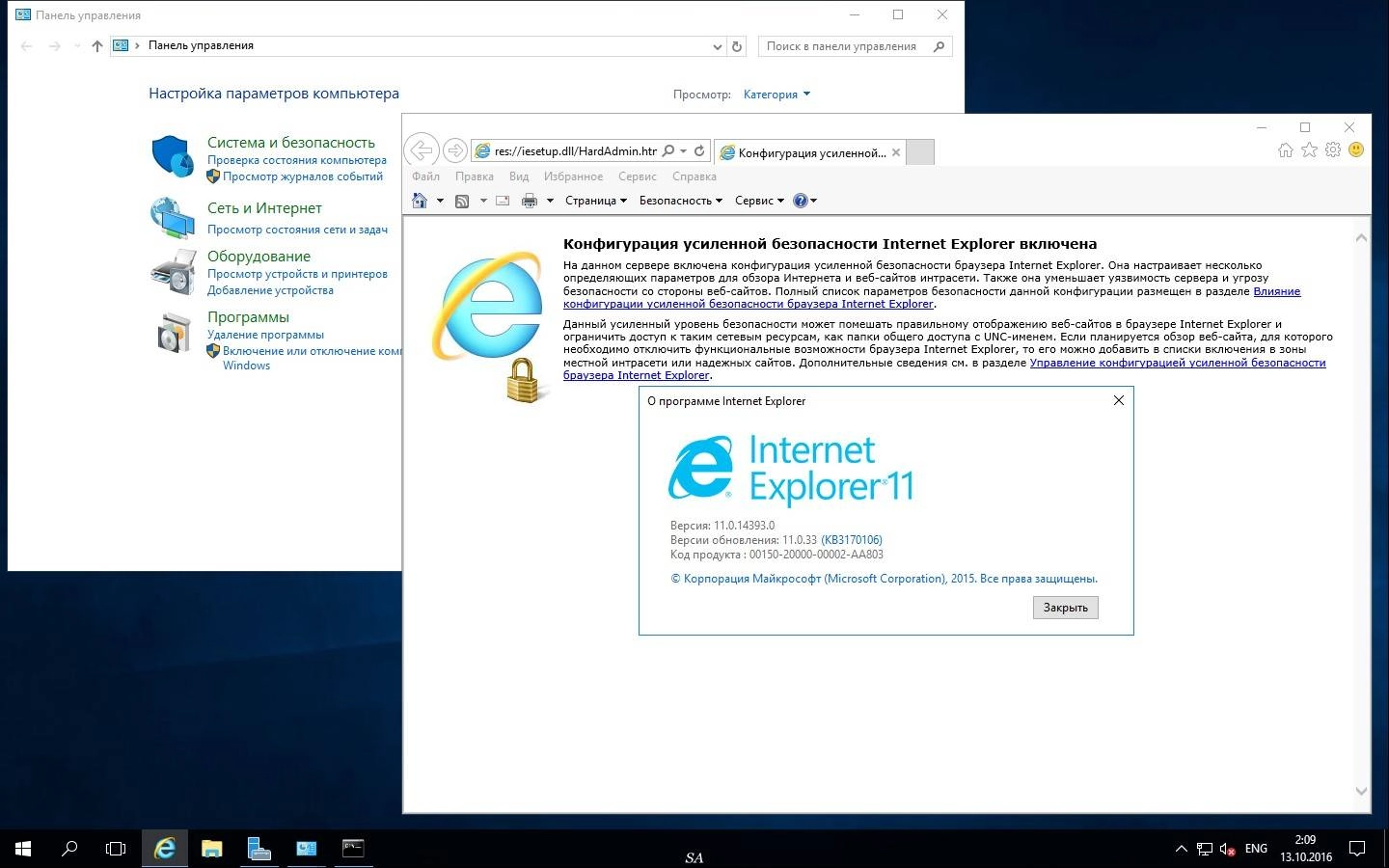Click the Control Panel search field
This screenshot has height=868, width=1389.
pyautogui.click(x=855, y=46)
